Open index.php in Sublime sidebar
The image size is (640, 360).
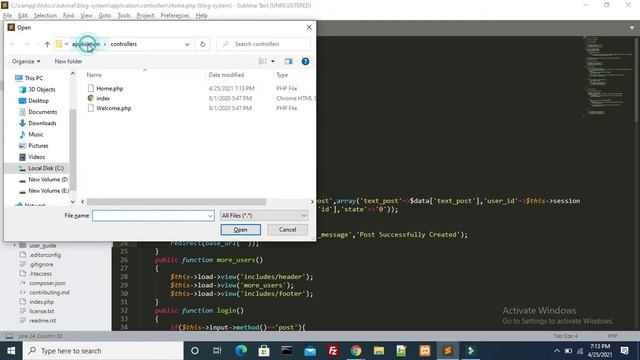point(41,302)
